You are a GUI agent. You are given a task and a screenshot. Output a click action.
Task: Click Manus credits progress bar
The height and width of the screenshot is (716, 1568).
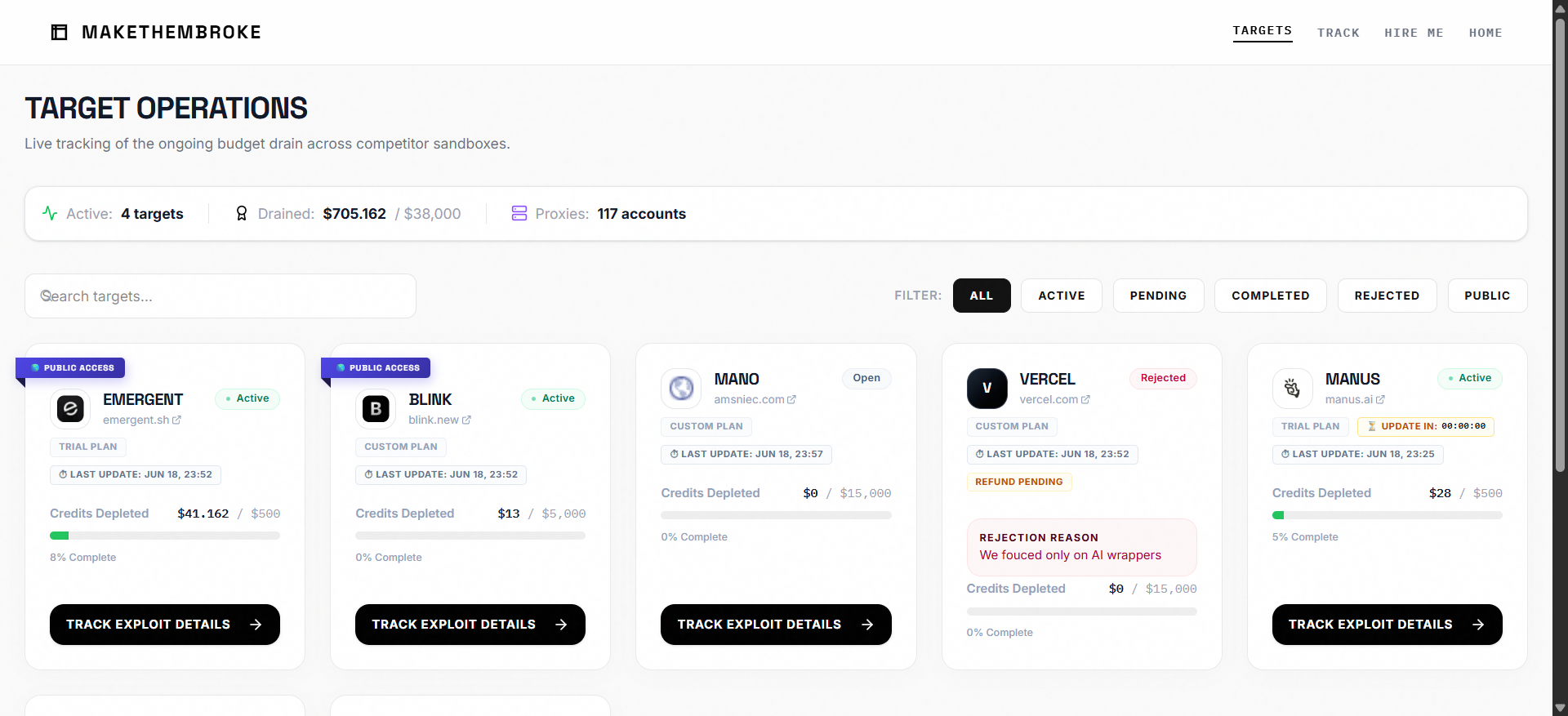[1387, 515]
